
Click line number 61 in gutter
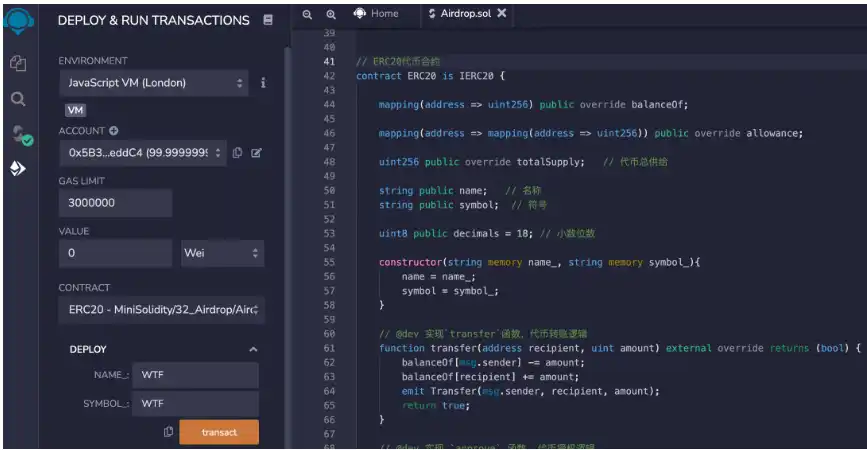coord(330,348)
